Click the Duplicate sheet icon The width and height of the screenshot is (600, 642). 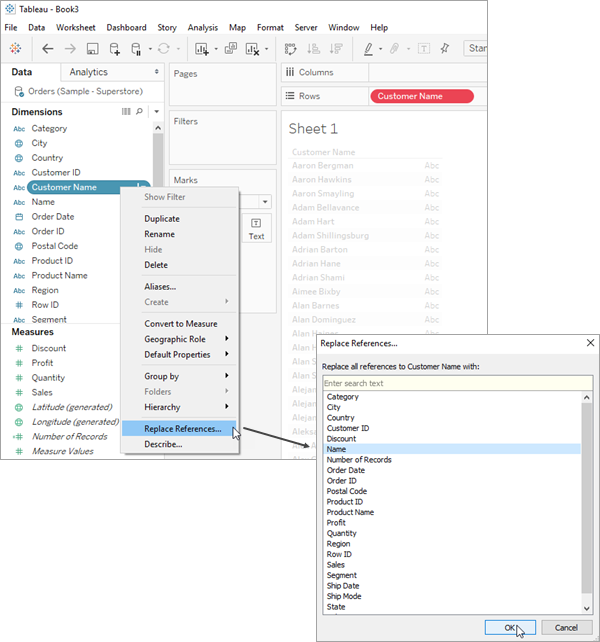(x=231, y=48)
